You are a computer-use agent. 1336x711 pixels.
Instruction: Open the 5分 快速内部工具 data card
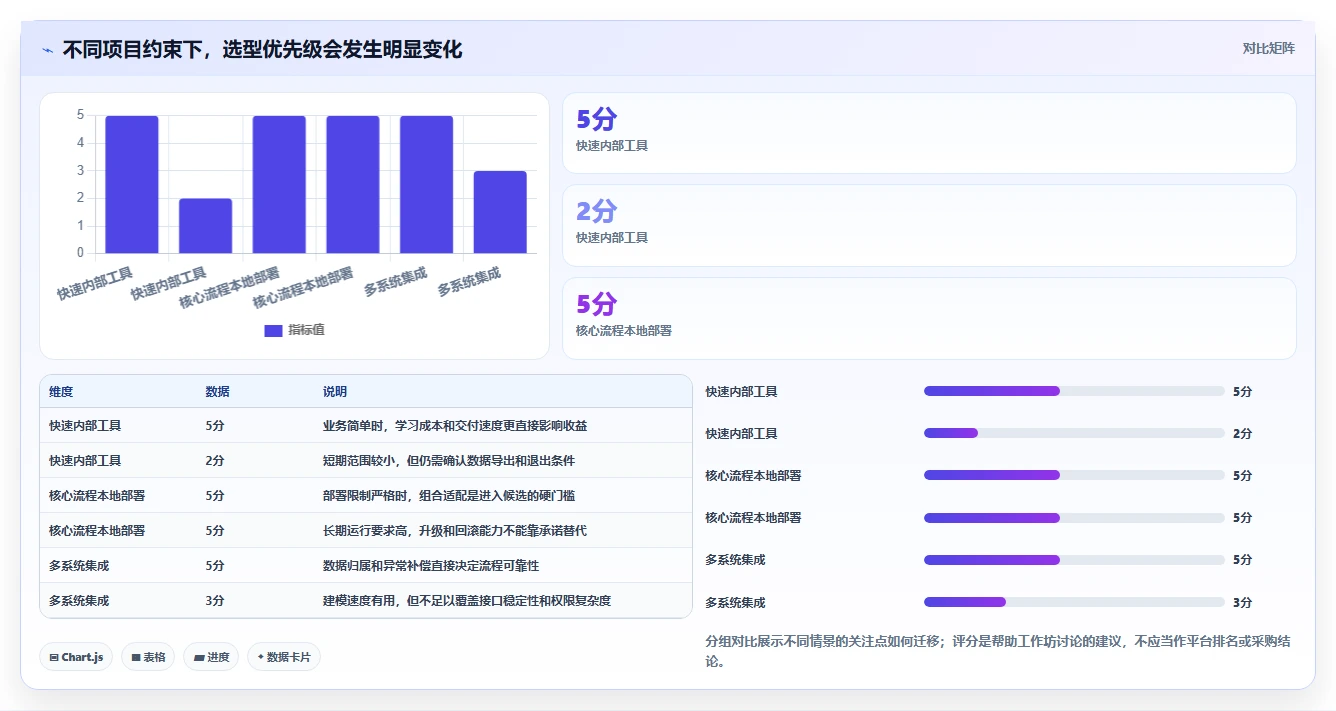pos(929,133)
